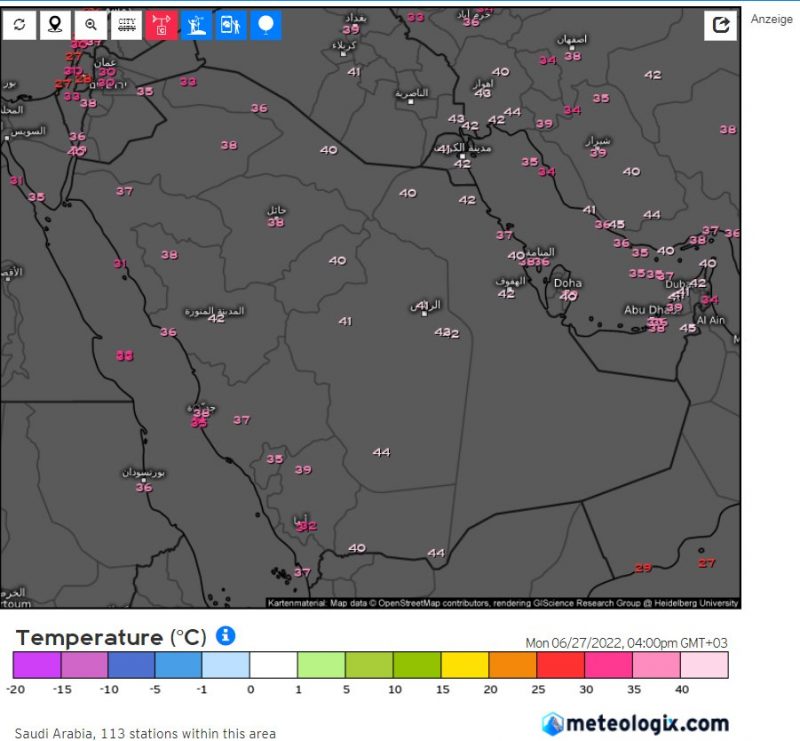Click the Doha city label on map

(567, 283)
